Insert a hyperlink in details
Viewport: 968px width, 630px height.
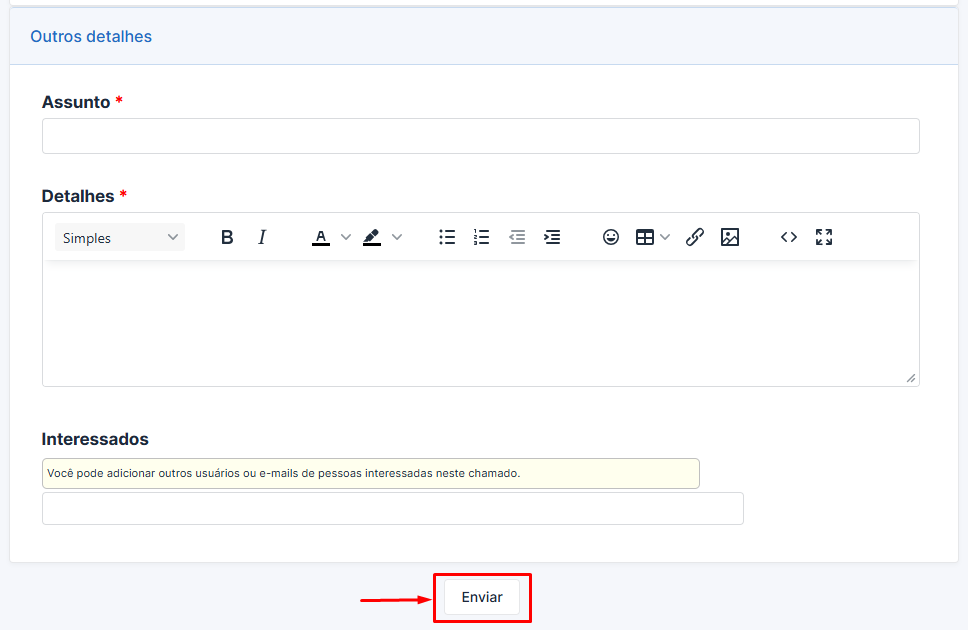tap(695, 237)
